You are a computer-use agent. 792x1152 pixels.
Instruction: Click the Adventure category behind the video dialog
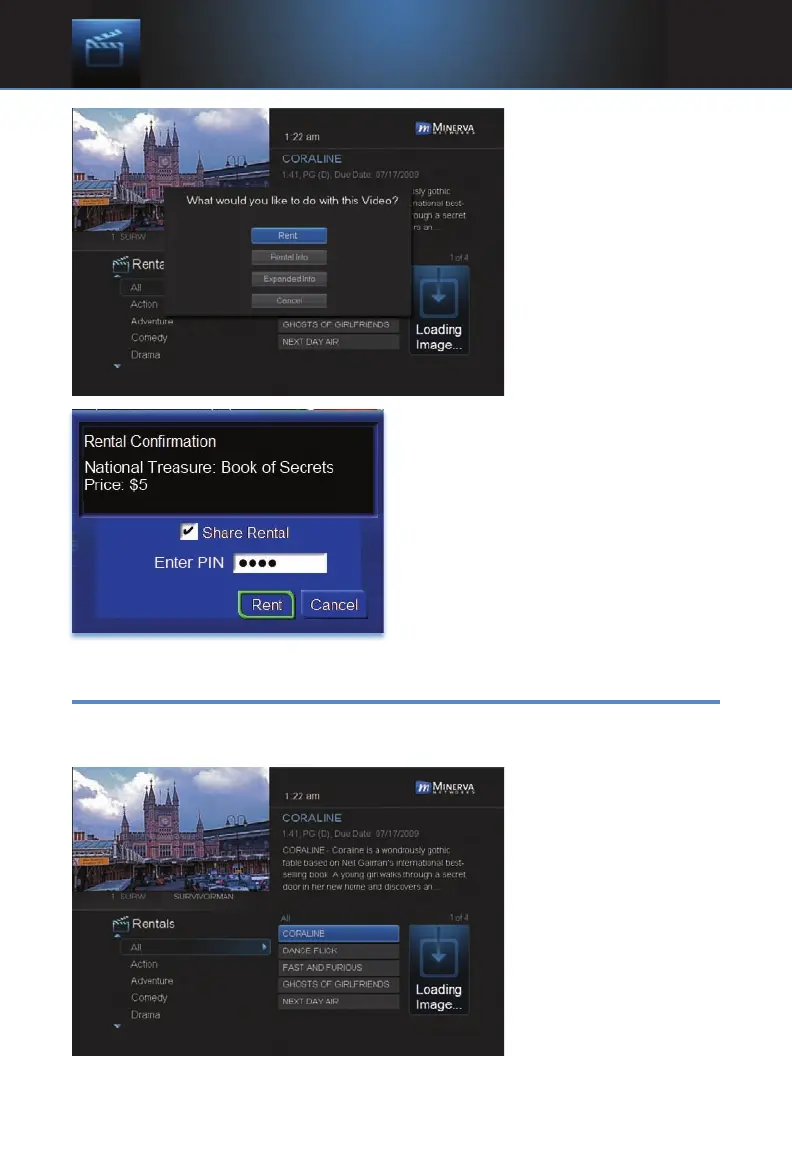pos(152,322)
